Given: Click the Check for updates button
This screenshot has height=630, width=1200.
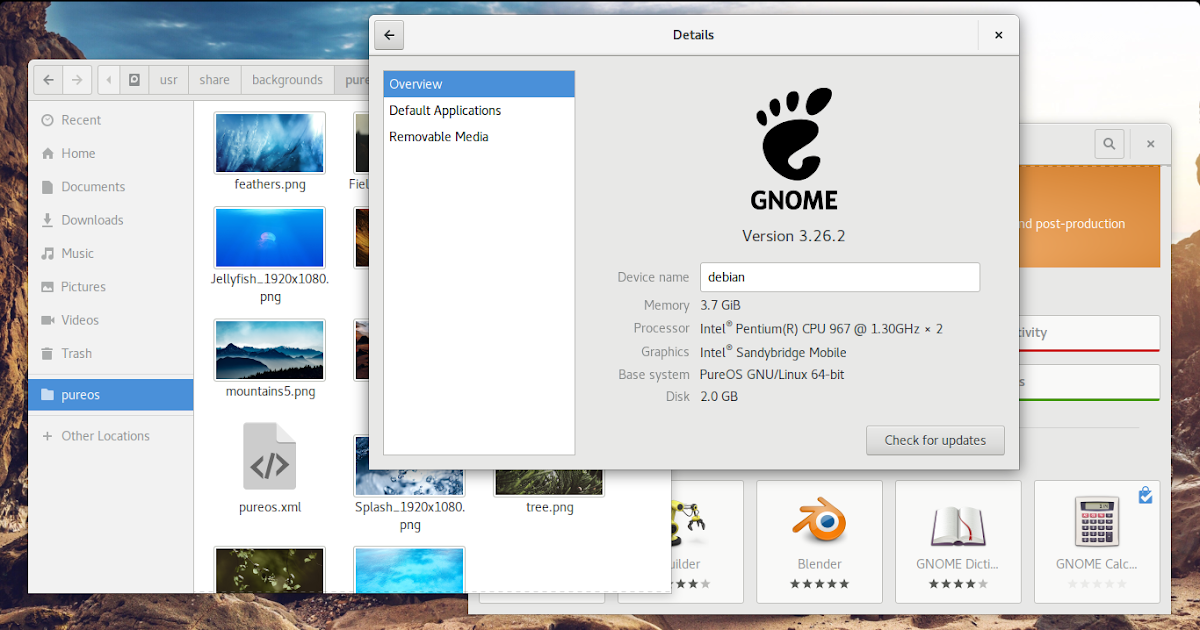Looking at the screenshot, I should click(935, 440).
